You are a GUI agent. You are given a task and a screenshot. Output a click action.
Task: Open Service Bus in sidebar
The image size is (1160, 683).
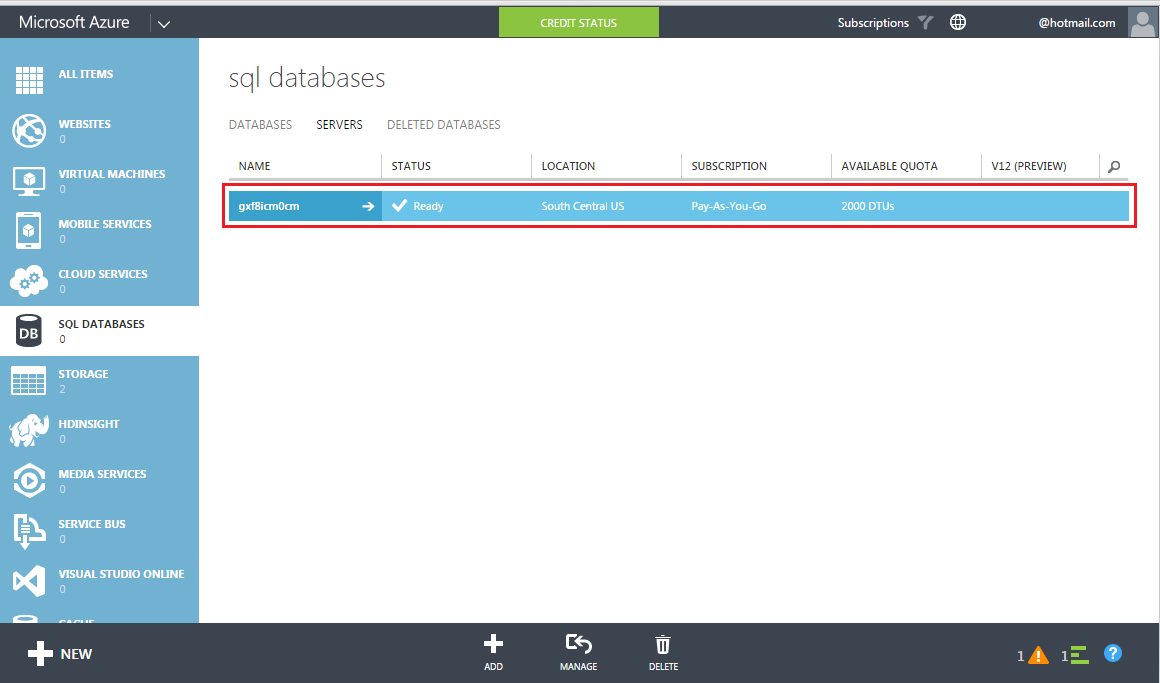(x=29, y=530)
